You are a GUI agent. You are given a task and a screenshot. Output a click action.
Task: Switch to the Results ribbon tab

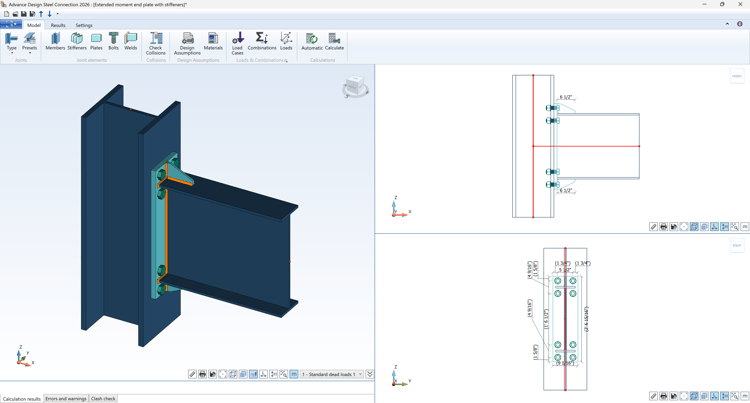58,25
